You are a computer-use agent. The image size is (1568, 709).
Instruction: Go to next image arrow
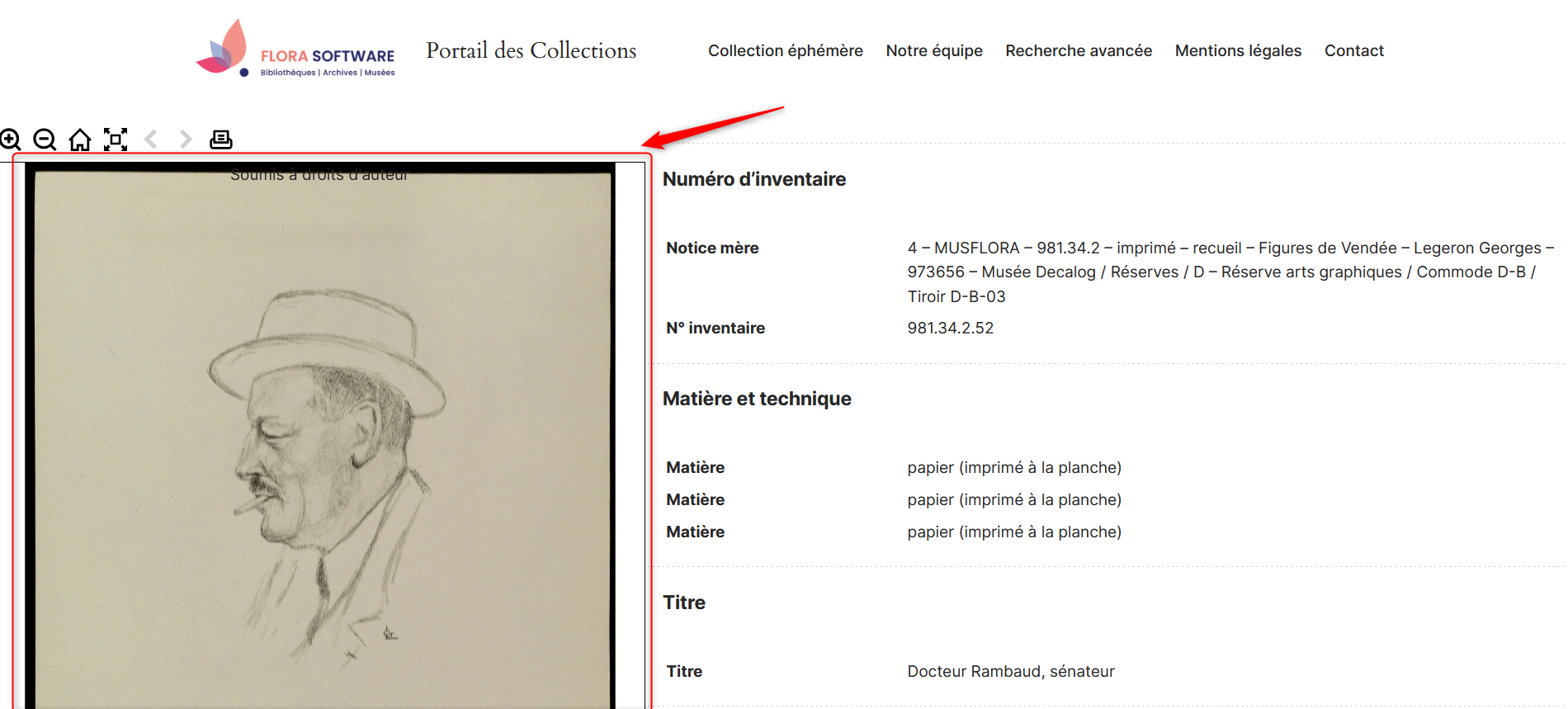[186, 139]
